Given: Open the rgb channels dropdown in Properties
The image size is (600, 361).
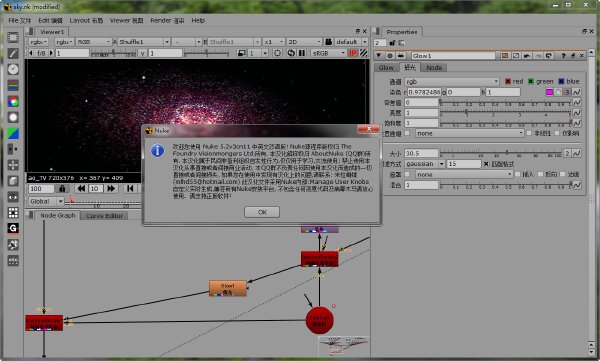Looking at the screenshot, I should point(452,81).
